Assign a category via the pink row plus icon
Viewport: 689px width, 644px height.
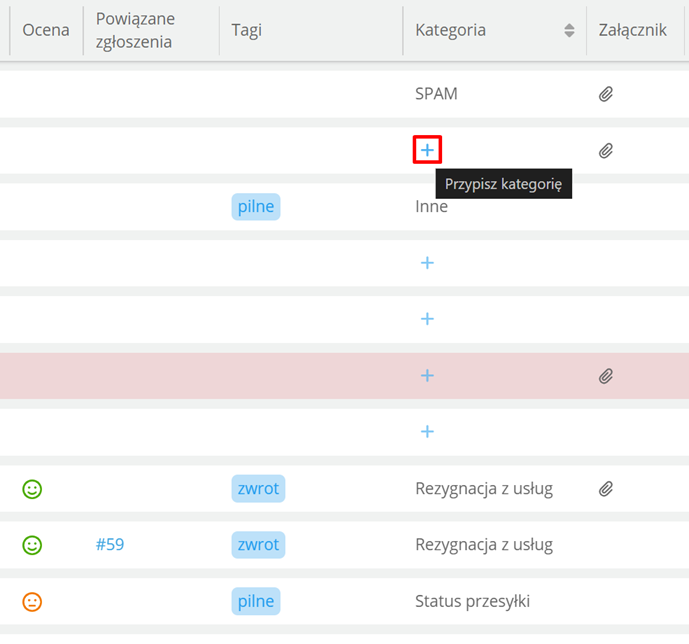tap(427, 376)
